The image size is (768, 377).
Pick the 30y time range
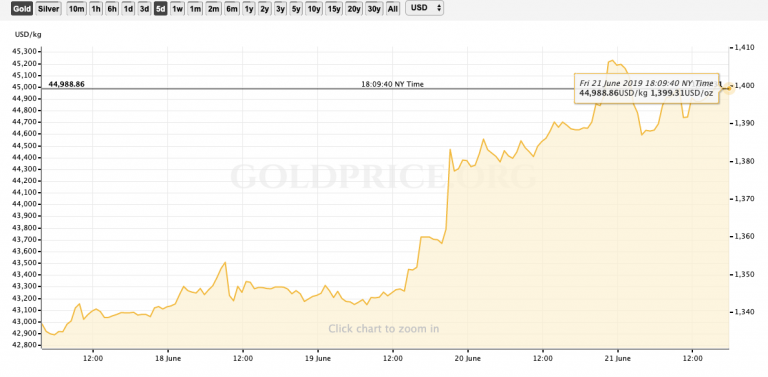click(374, 9)
